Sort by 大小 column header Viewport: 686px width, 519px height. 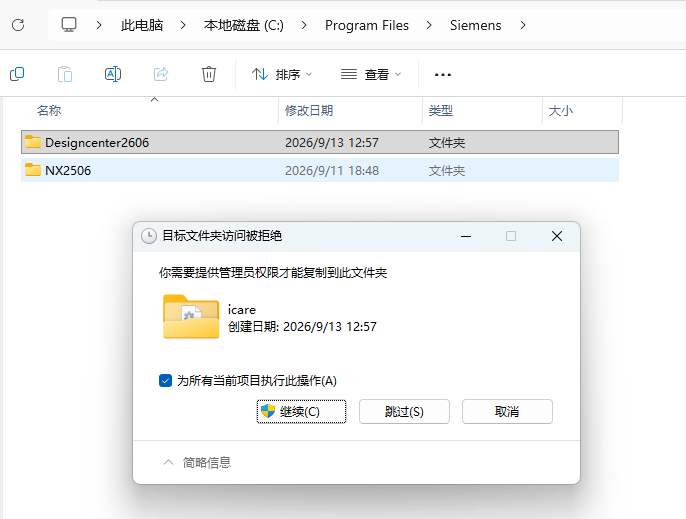point(560,110)
